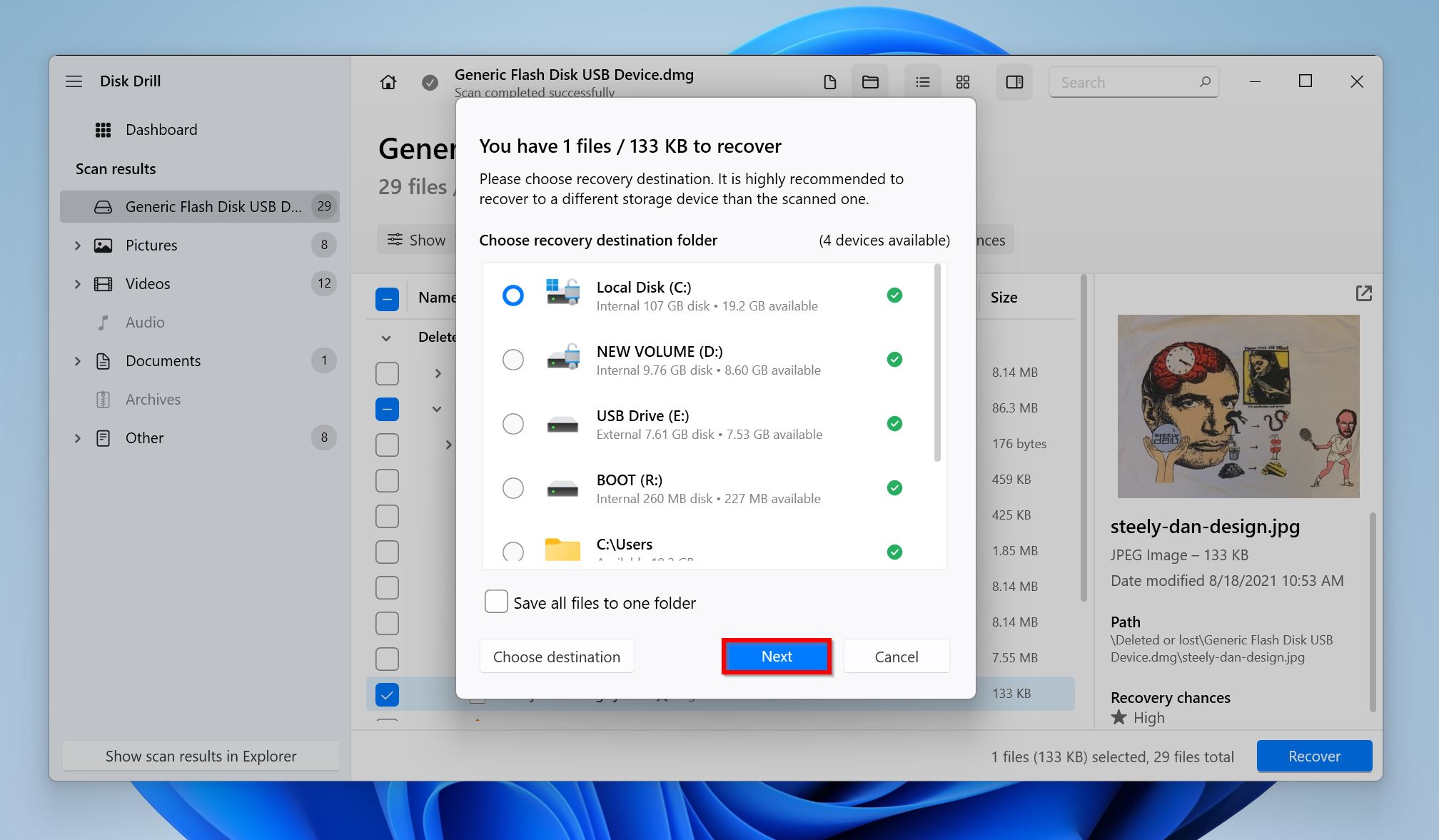Click the Dashboard icon in sidebar

coord(103,128)
